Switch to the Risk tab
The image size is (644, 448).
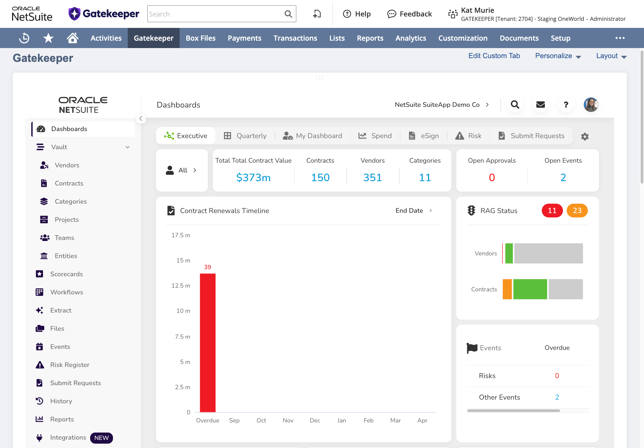coord(468,136)
